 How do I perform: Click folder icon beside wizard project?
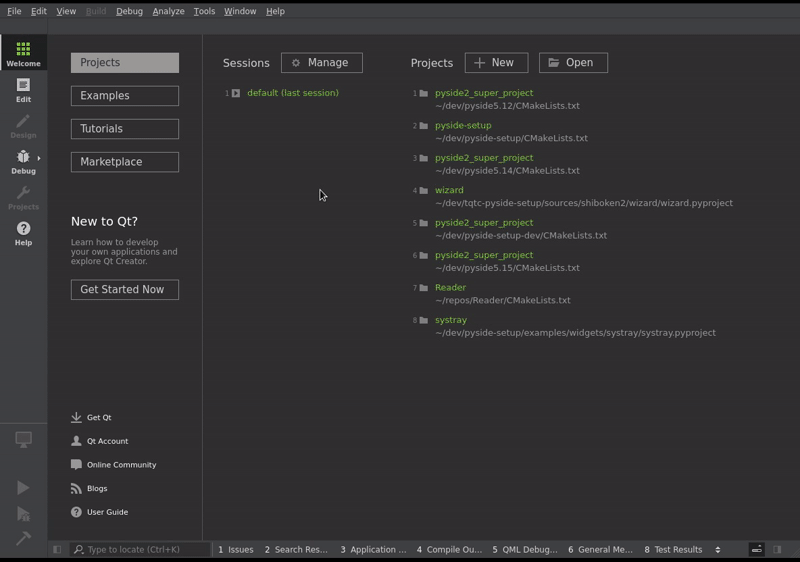click(423, 190)
